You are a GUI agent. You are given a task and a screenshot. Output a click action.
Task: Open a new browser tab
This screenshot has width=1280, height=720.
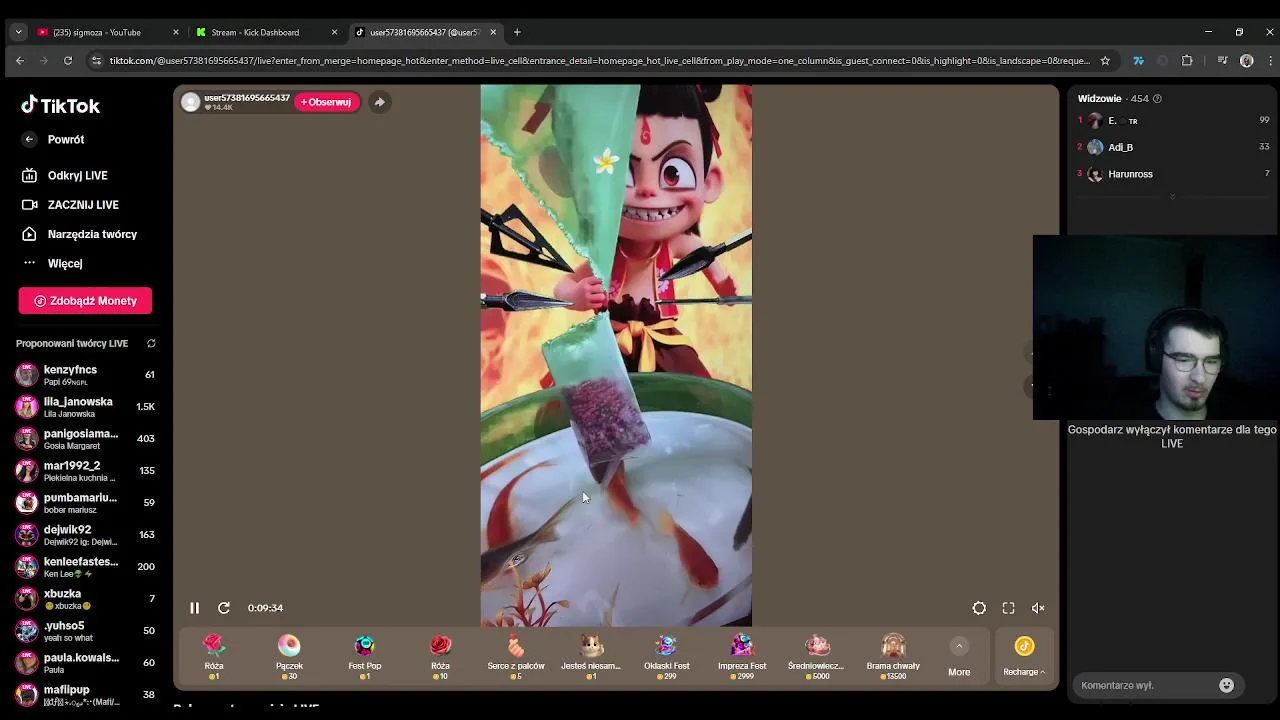[x=517, y=32]
